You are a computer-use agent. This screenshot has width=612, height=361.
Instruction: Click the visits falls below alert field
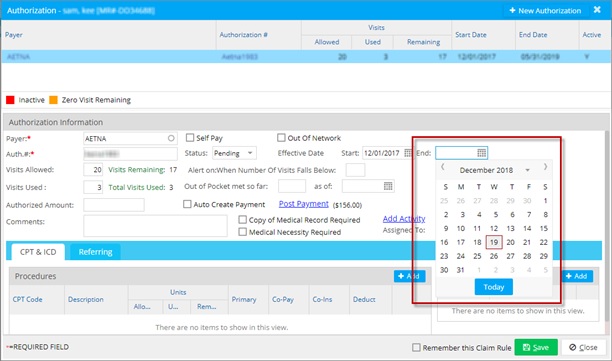[x=355, y=170]
